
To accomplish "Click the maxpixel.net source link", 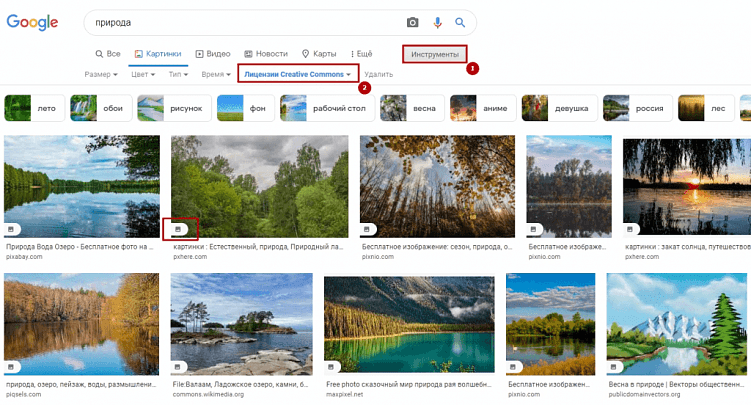I will [x=344, y=394].
